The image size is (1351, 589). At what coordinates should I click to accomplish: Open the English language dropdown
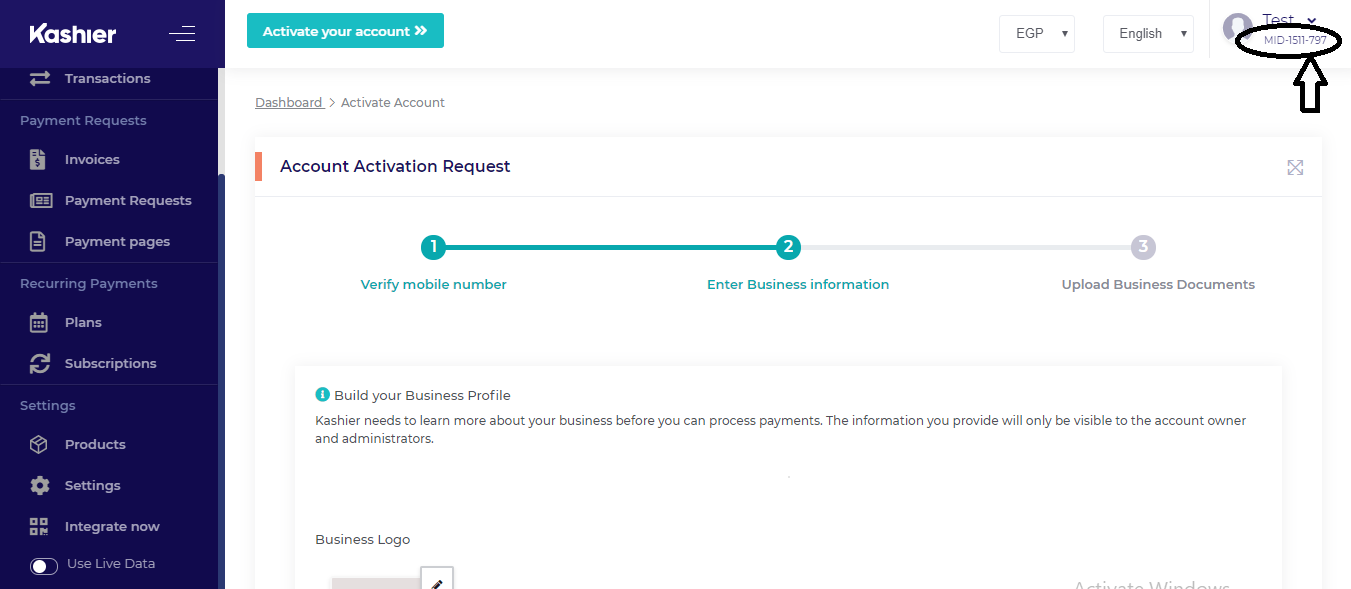coord(1148,33)
